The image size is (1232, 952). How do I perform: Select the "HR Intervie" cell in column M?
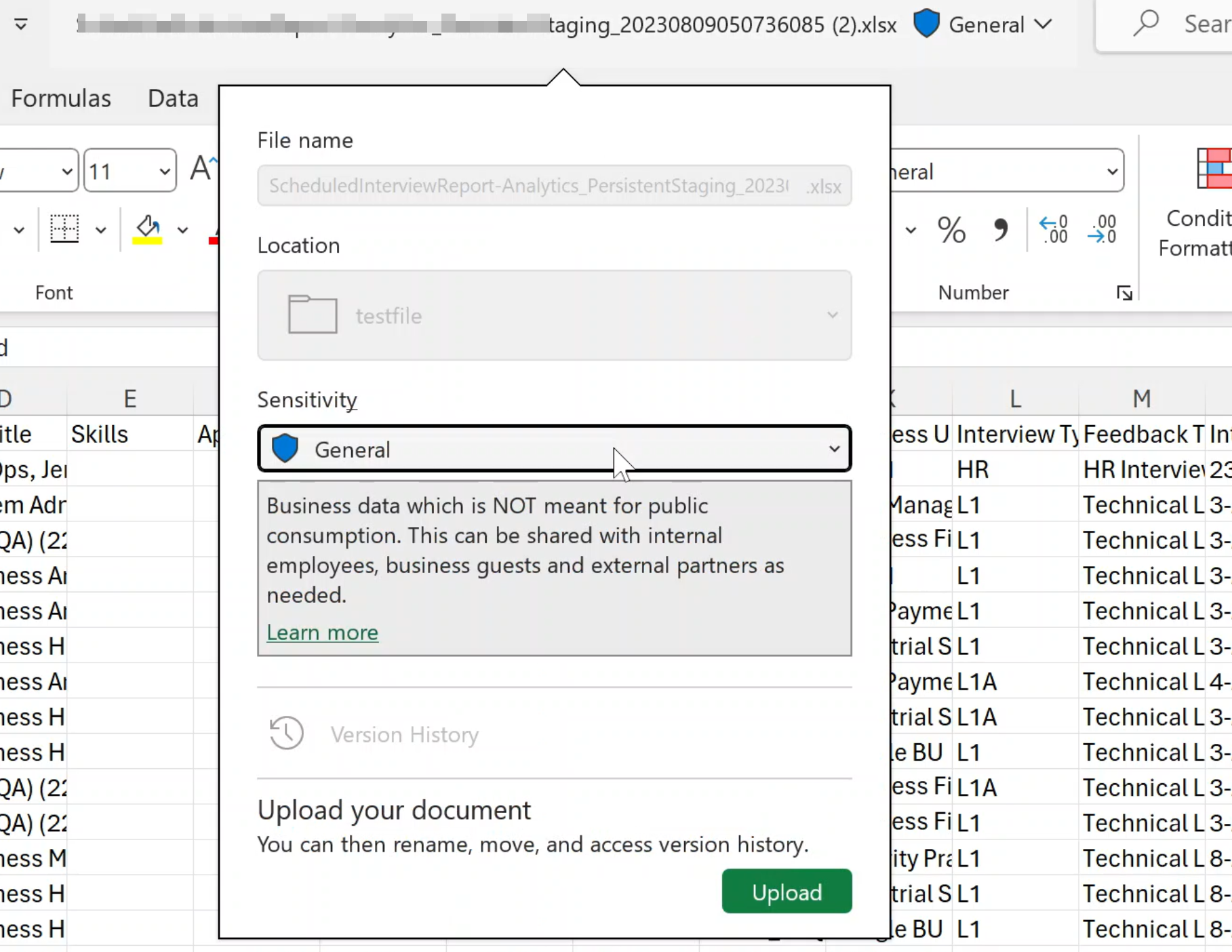(x=1142, y=469)
